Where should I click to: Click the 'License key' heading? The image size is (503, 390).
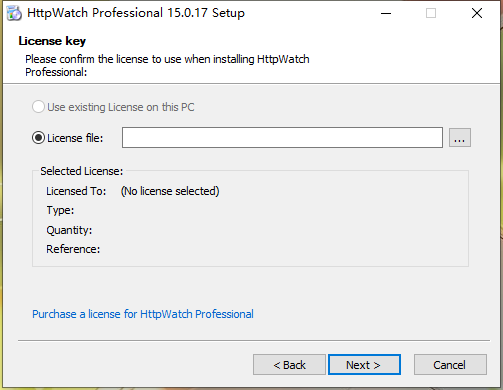tap(52, 41)
